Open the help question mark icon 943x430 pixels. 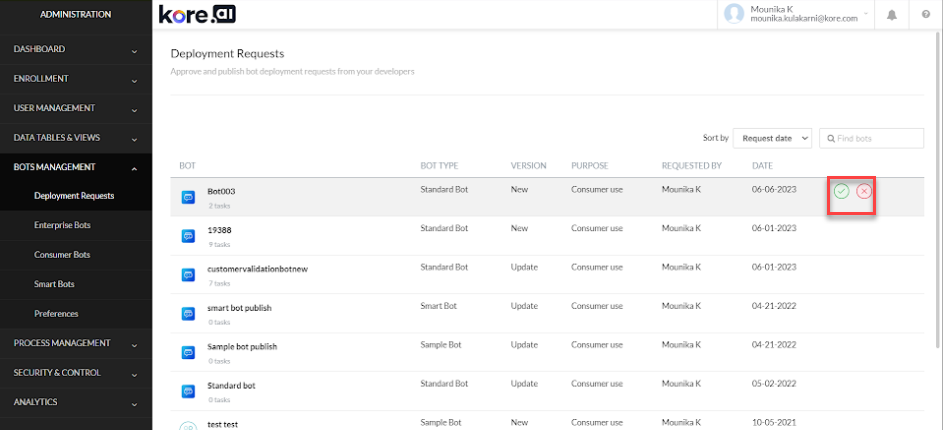[x=925, y=14]
